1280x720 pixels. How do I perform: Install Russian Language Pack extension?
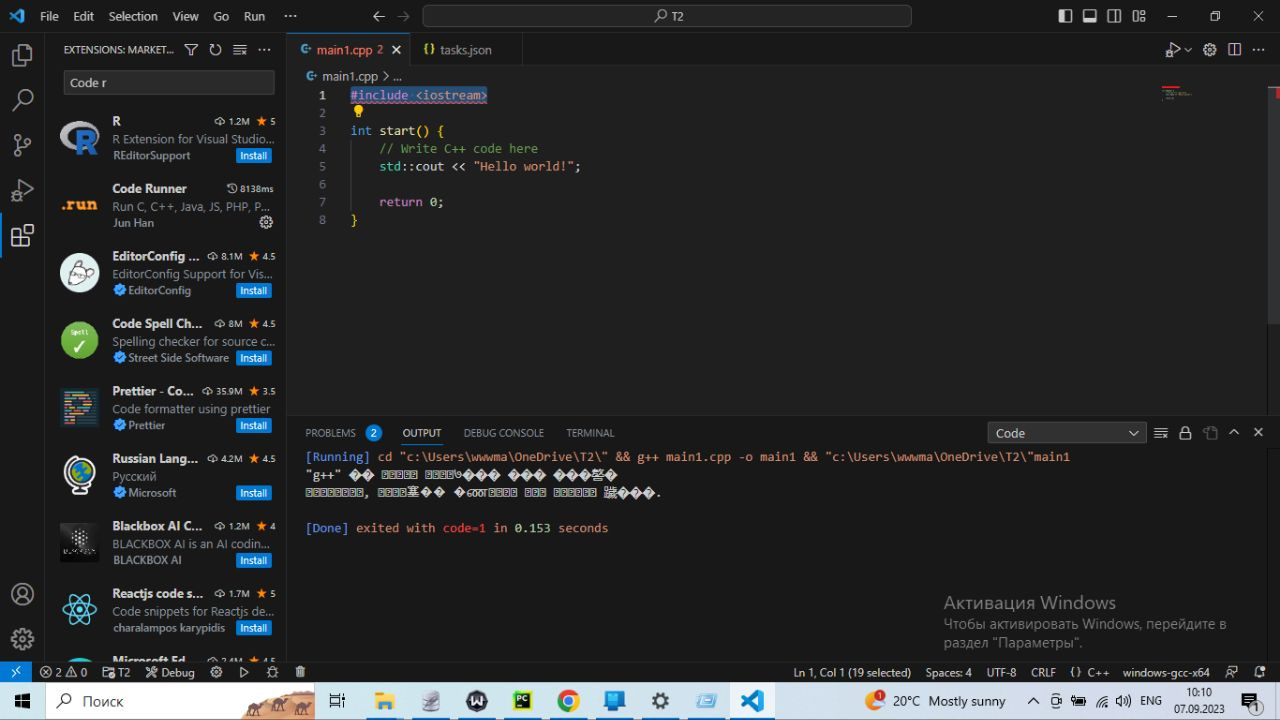pos(254,493)
